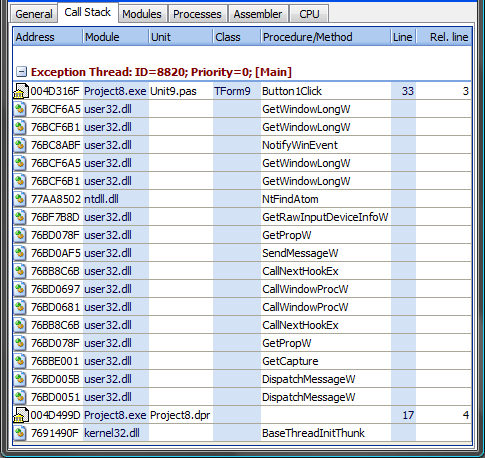Click module icon for address 76BBE001
485x458 pixels.
(20, 361)
